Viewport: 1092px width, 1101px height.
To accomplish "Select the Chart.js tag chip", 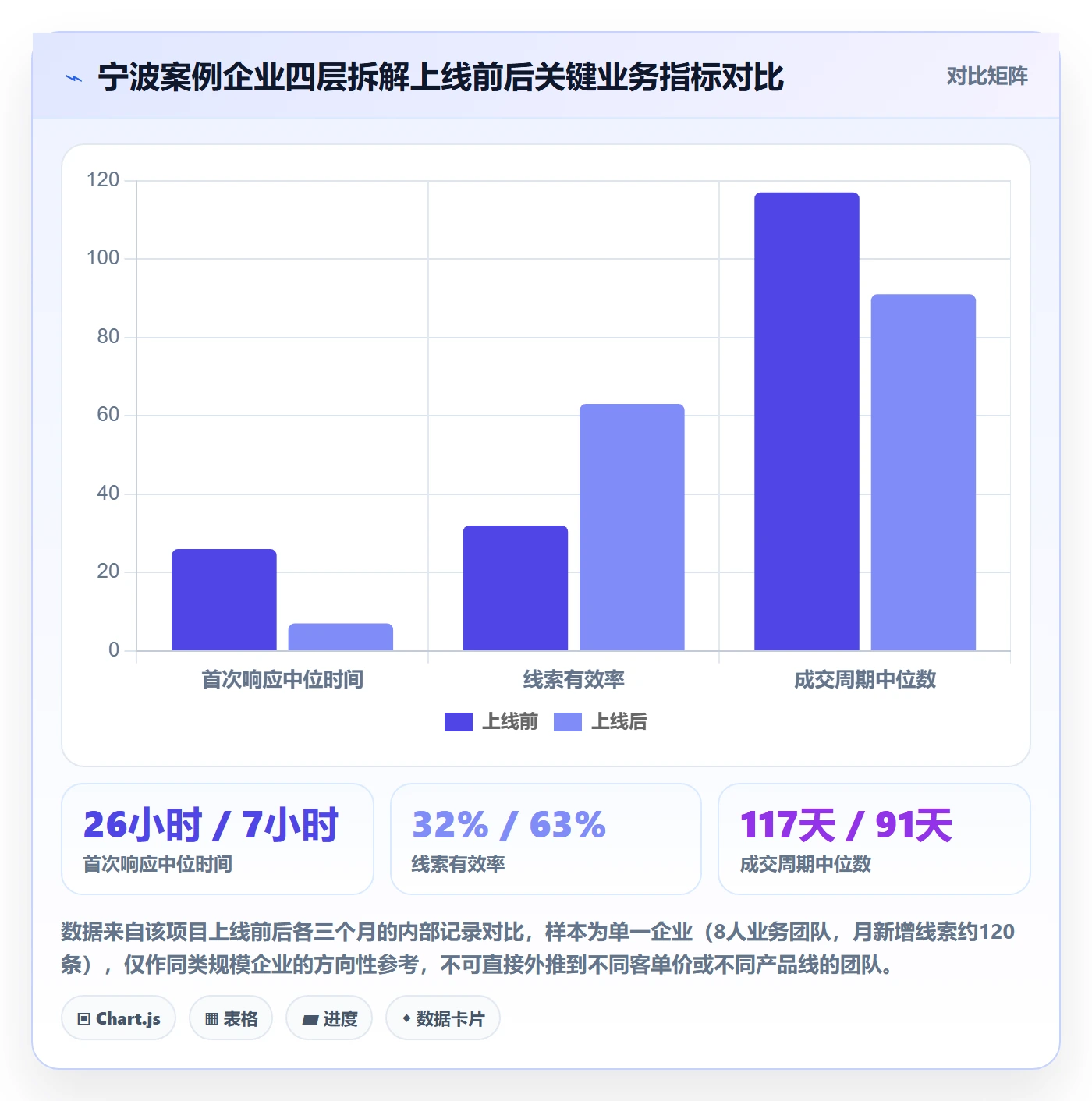I will point(119,1018).
